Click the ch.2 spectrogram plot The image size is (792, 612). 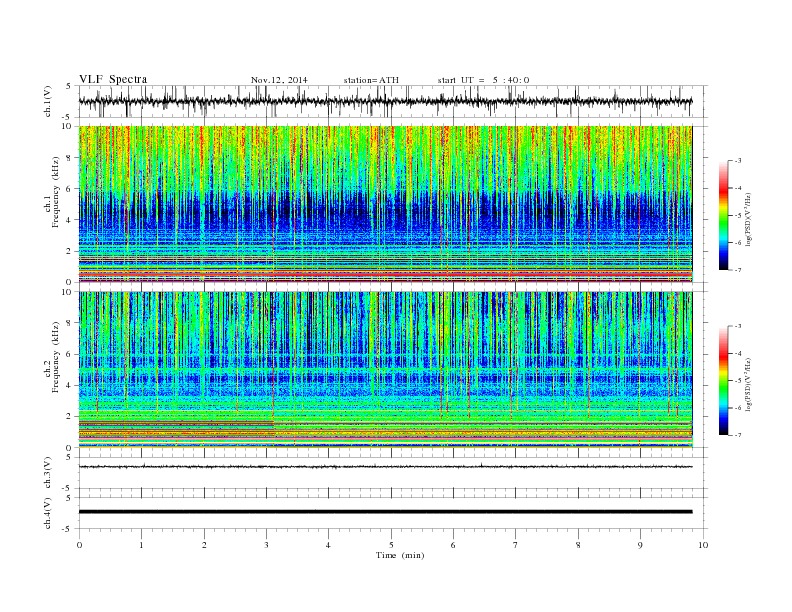click(x=385, y=370)
